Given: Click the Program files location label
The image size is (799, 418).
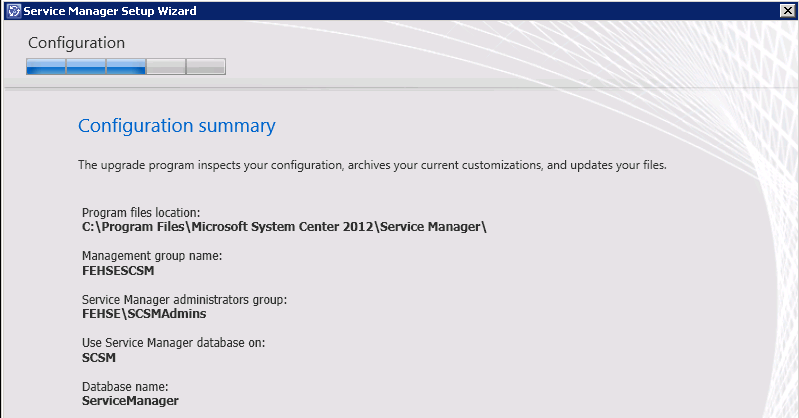Looking at the screenshot, I should [141, 213].
